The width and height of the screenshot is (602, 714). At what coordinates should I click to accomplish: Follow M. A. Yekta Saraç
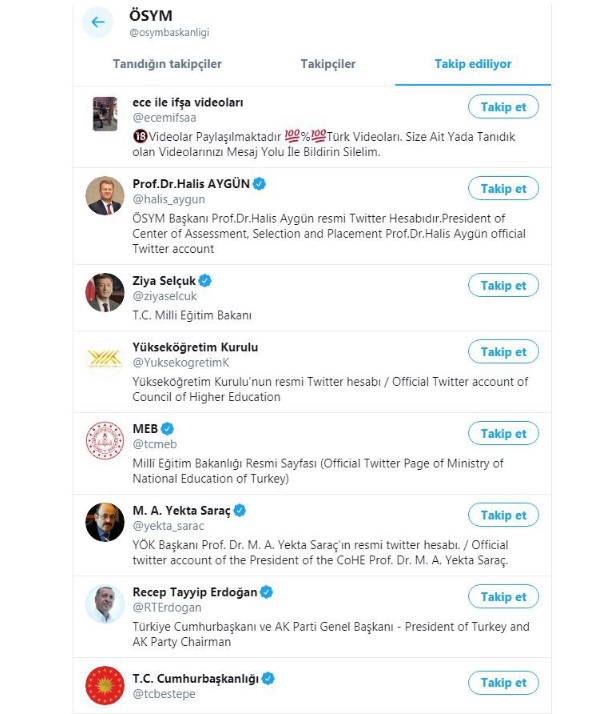pos(503,515)
